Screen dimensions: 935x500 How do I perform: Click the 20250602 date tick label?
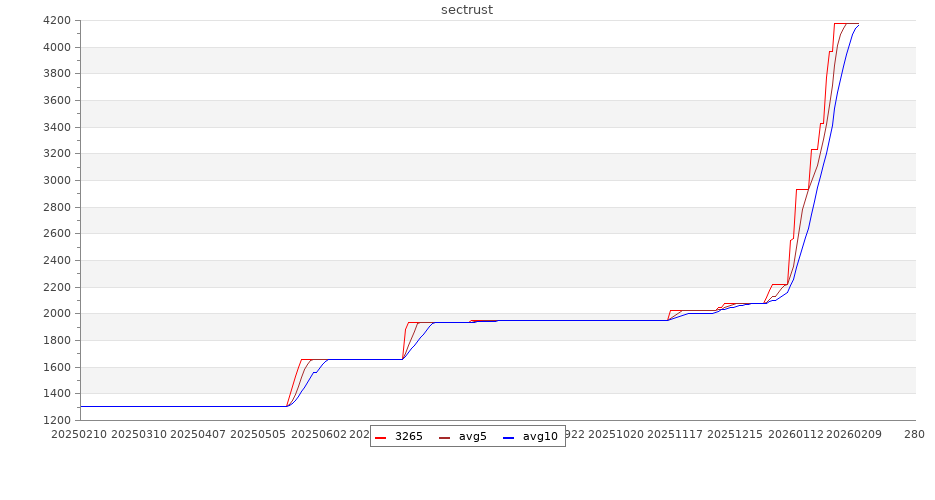click(x=319, y=434)
